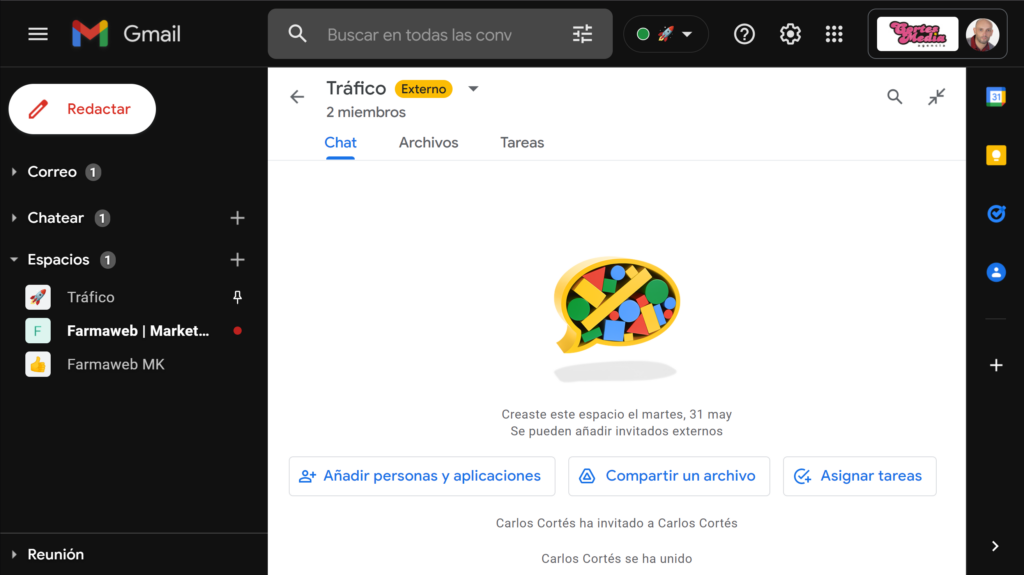Click the Redactar compose button
Image resolution: width=1024 pixels, height=575 pixels.
point(82,109)
